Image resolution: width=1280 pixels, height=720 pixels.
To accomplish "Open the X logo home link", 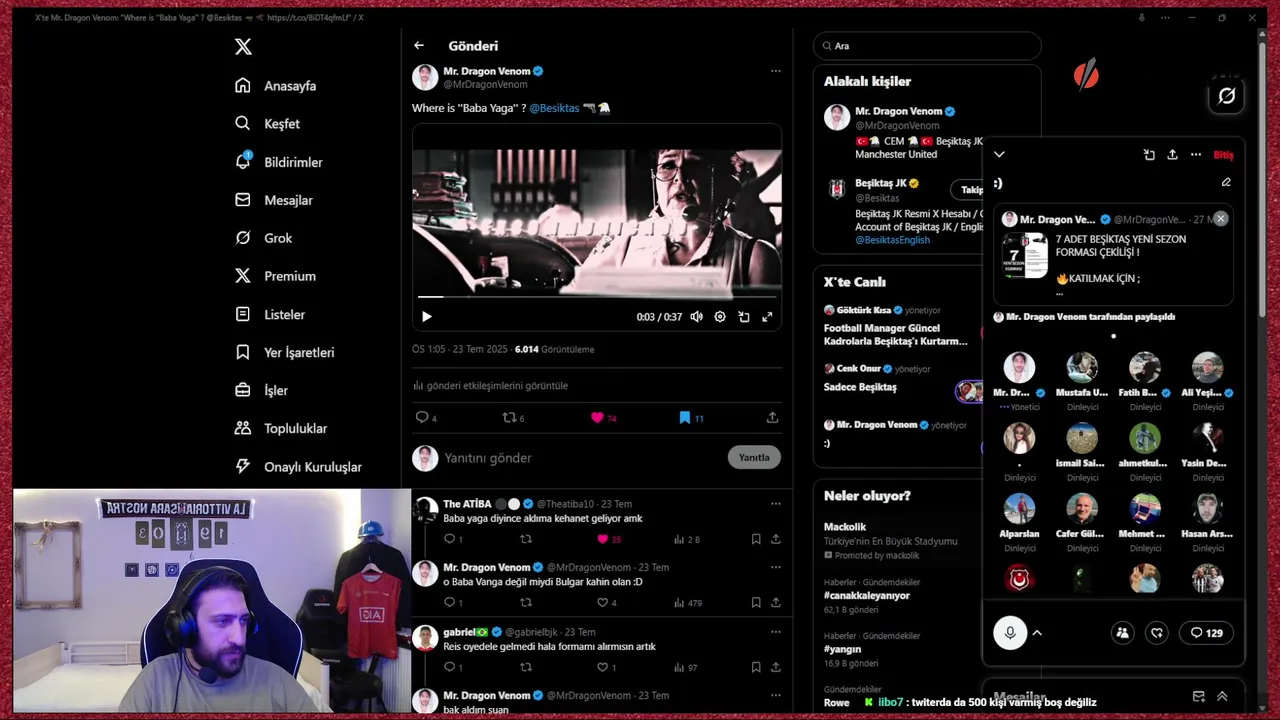I will point(243,47).
